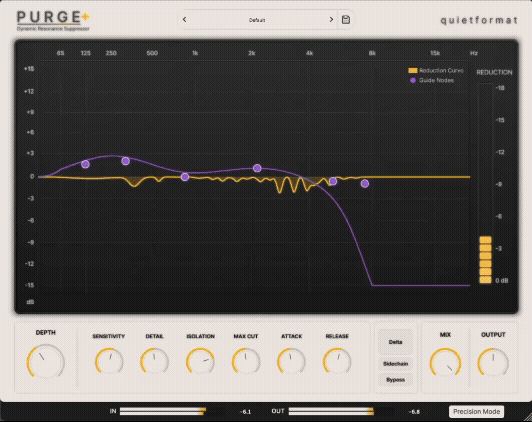
Task: Open the Default preset name menu
Action: (x=257, y=20)
